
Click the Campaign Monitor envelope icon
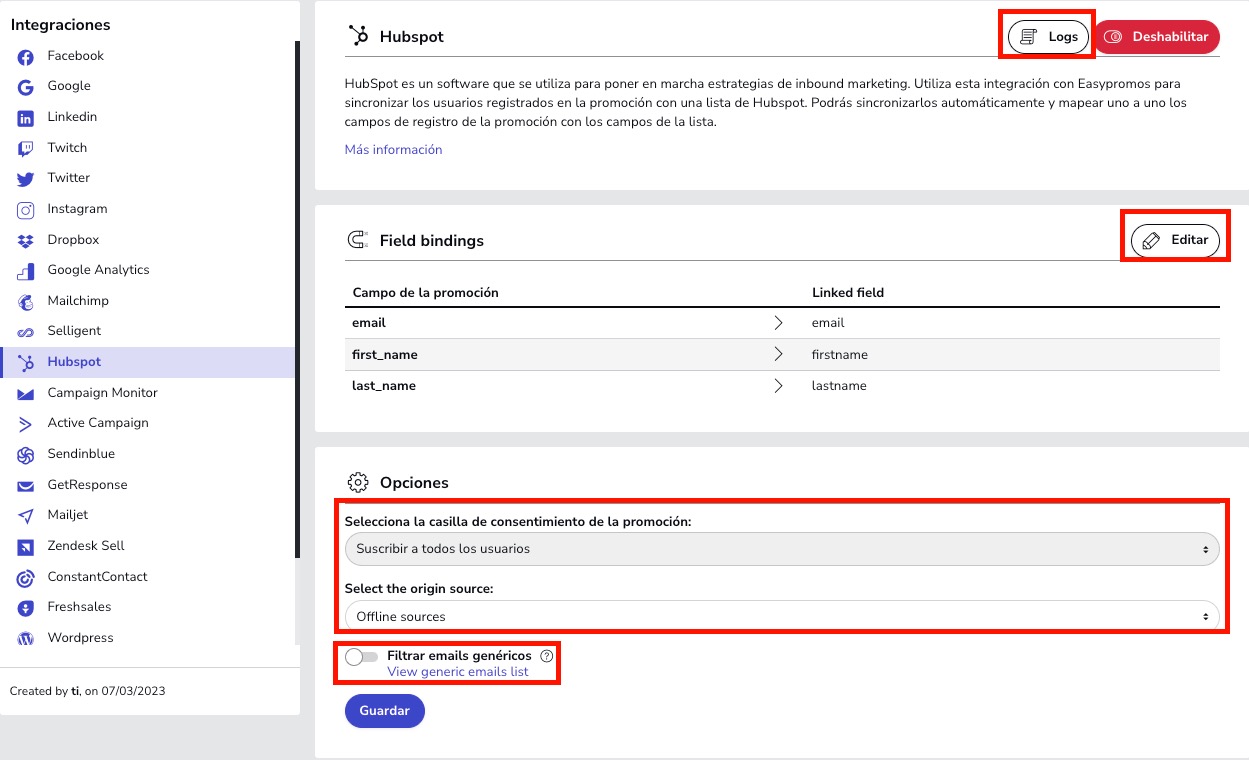(x=26, y=394)
